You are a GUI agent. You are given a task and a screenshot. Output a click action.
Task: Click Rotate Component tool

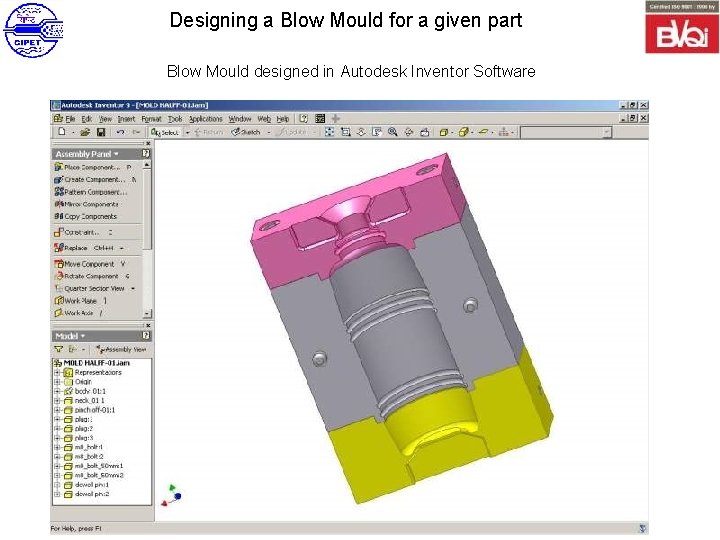(x=92, y=276)
